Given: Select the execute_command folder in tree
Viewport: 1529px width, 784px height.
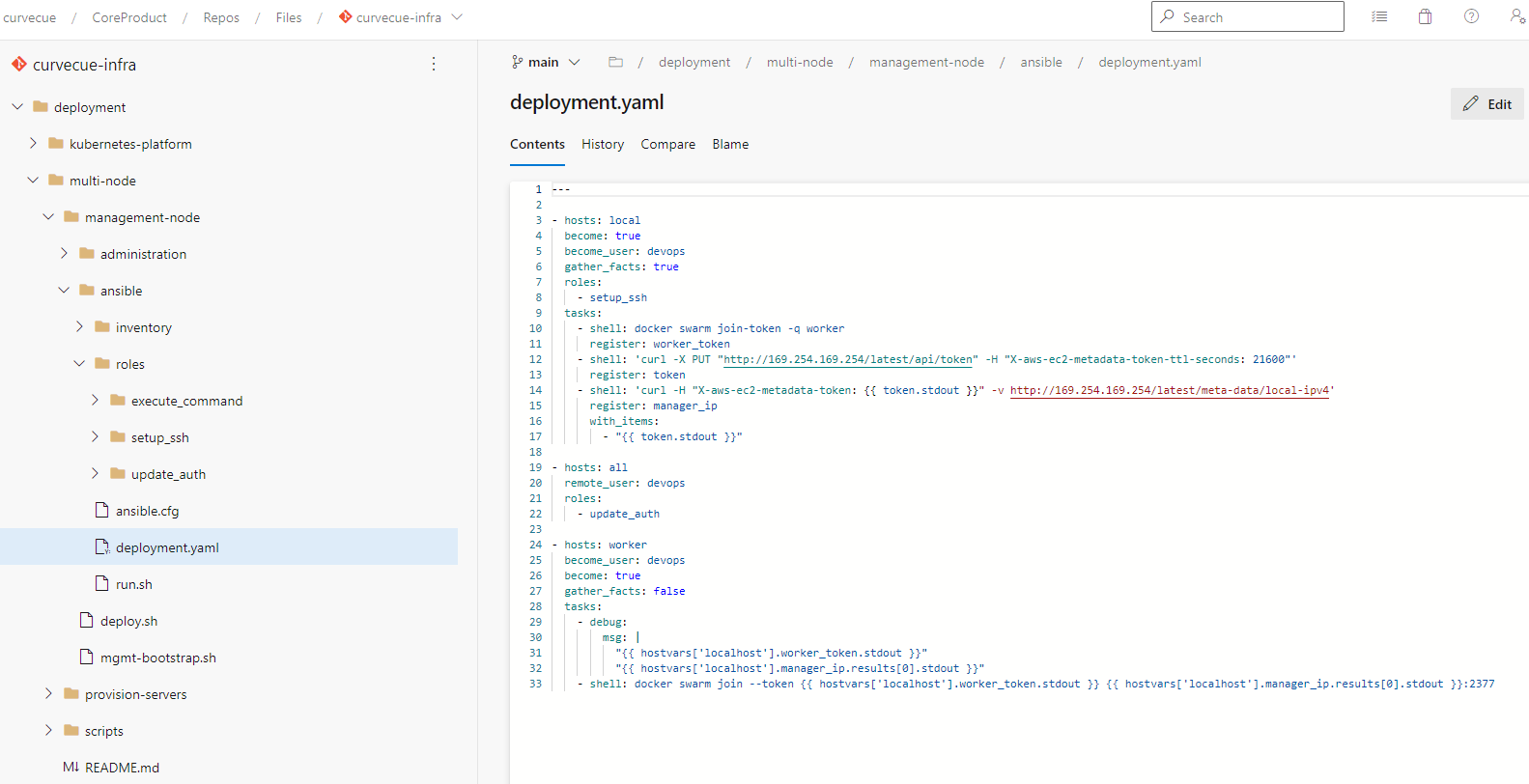Looking at the screenshot, I should pyautogui.click(x=186, y=400).
